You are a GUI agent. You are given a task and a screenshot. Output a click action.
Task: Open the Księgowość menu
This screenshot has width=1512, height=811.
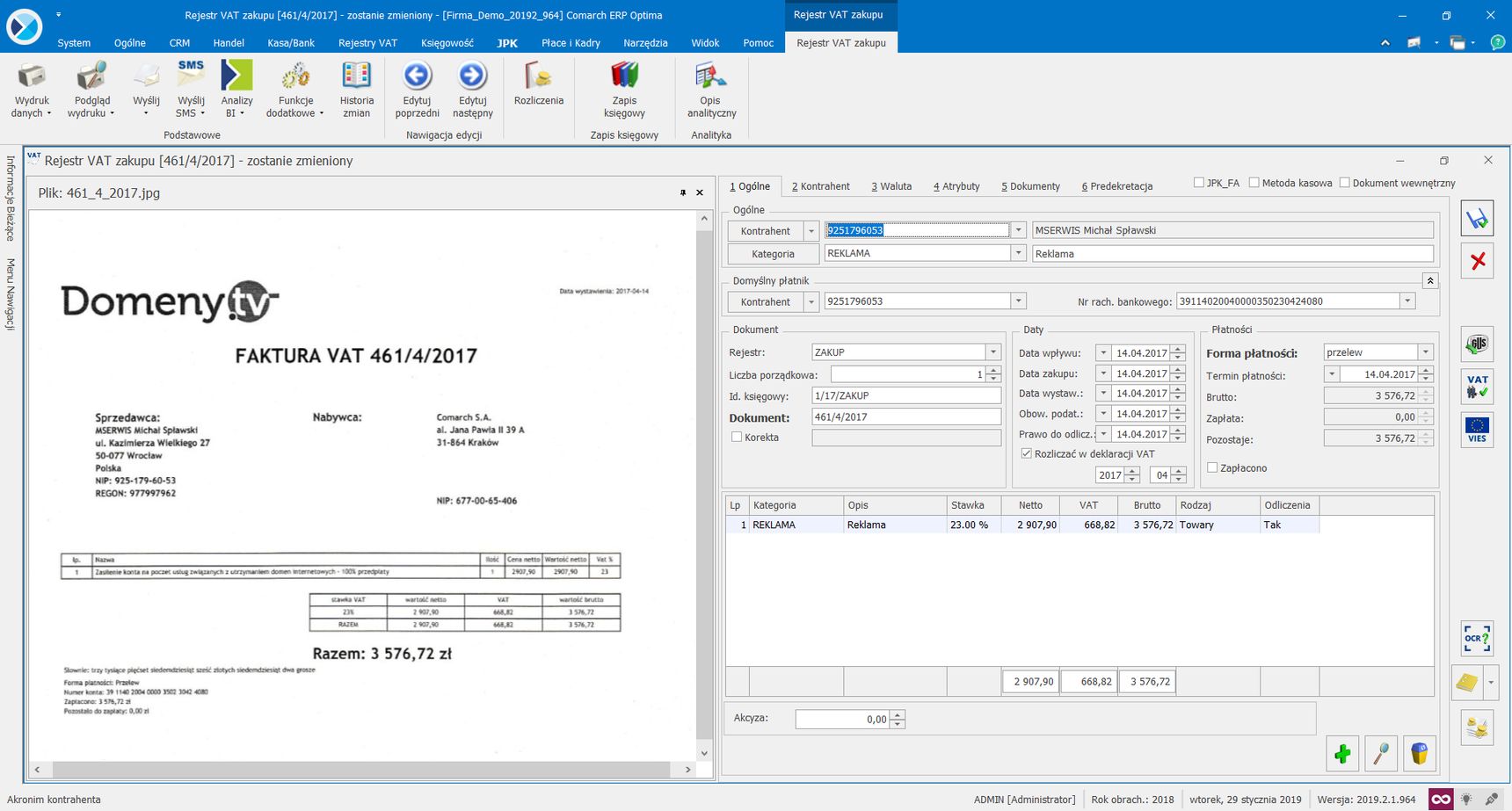[x=447, y=42]
